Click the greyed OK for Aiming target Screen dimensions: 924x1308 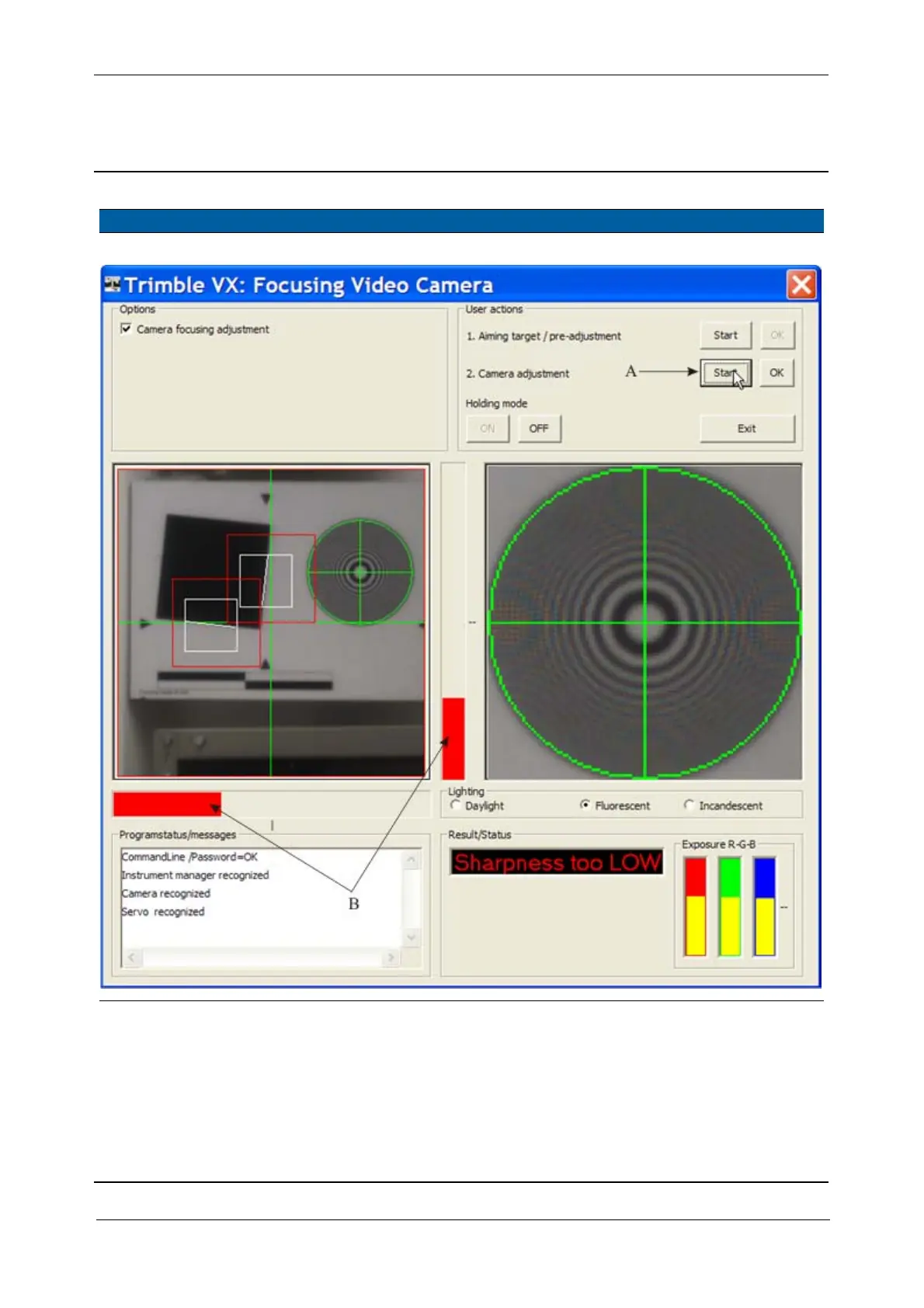[x=776, y=336]
